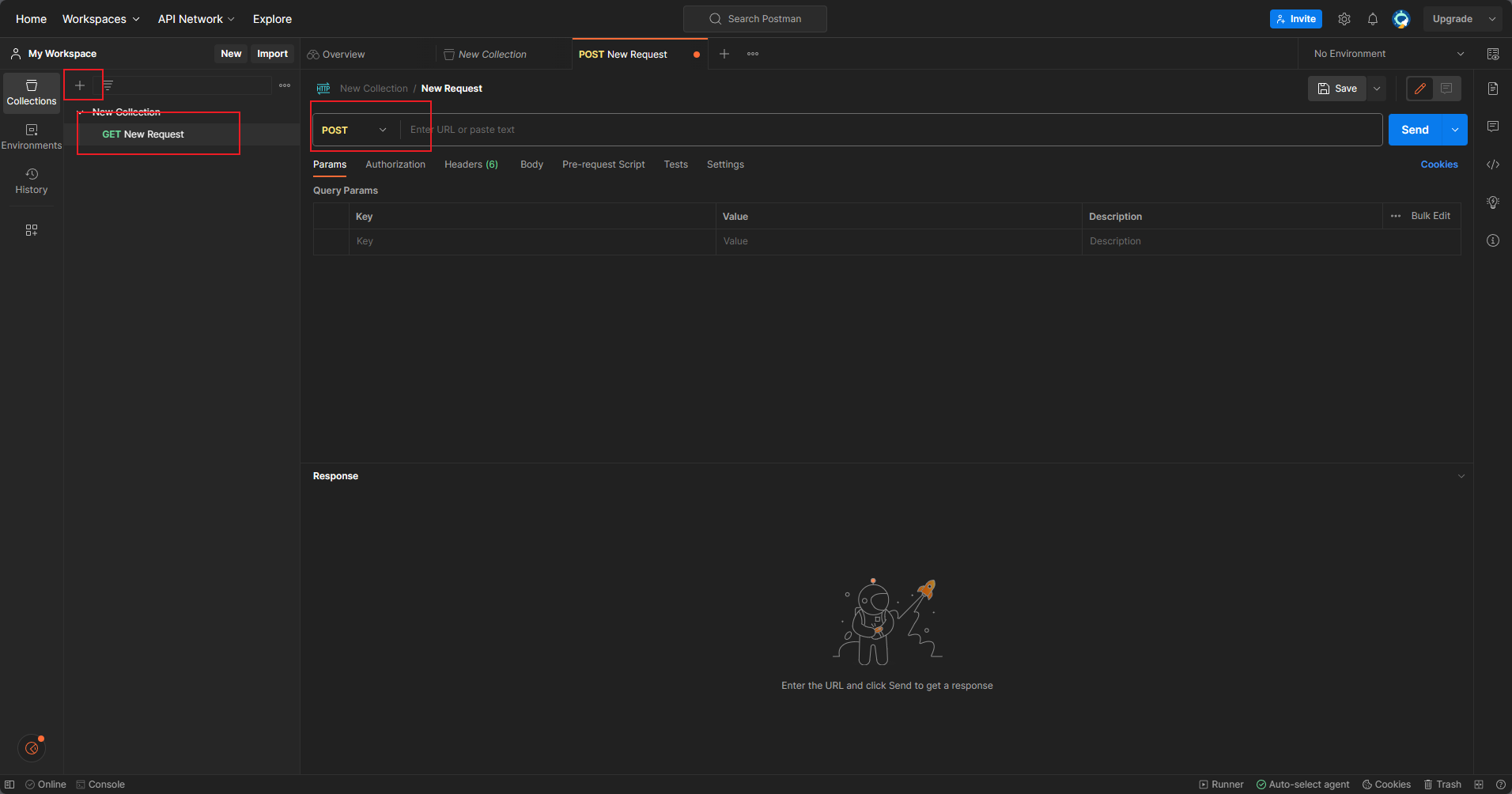Viewport: 1512px width, 794px height.
Task: Open the related requests lightbulb icon
Action: click(x=1493, y=202)
